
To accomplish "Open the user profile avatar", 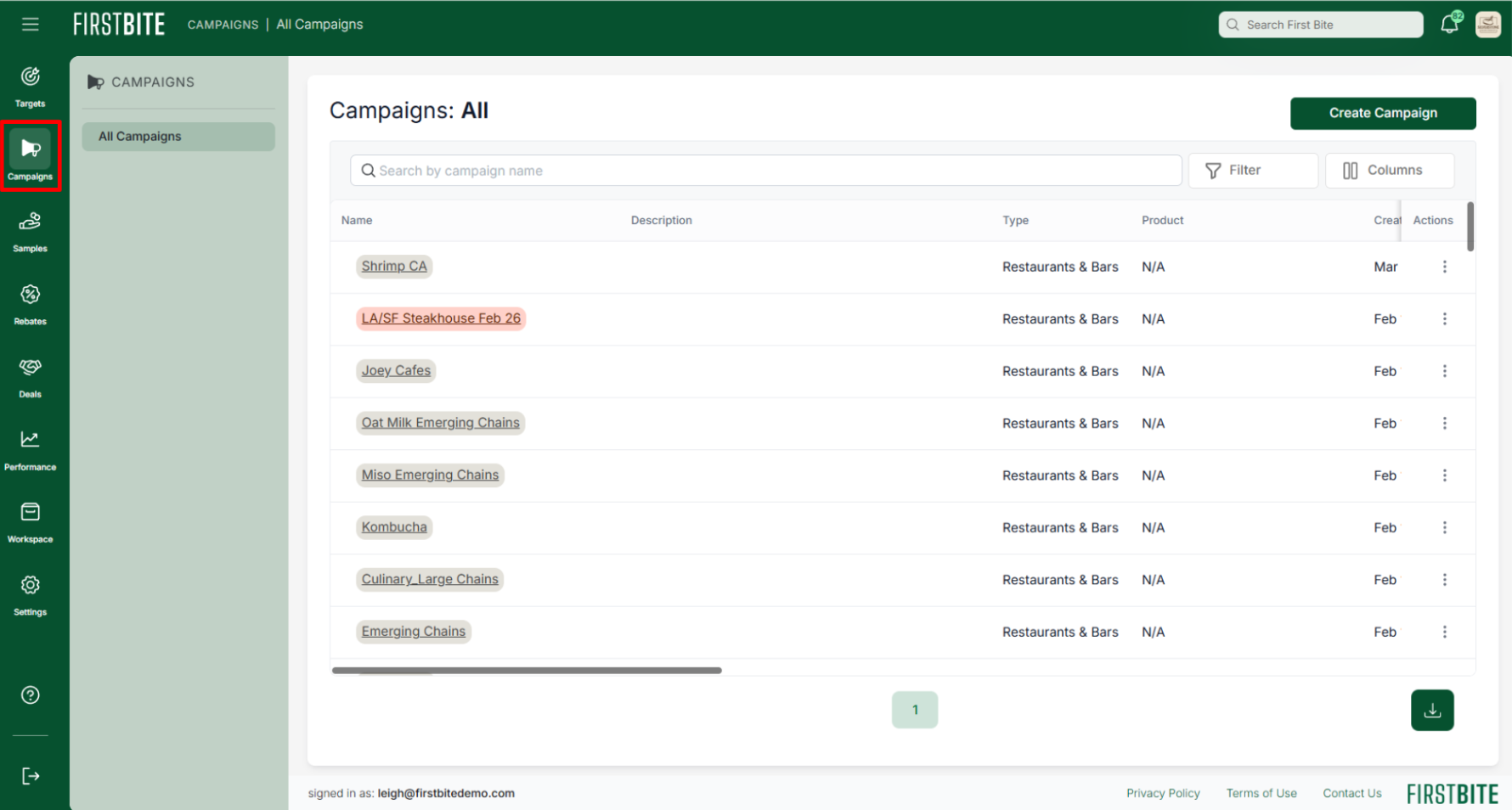I will [1488, 25].
